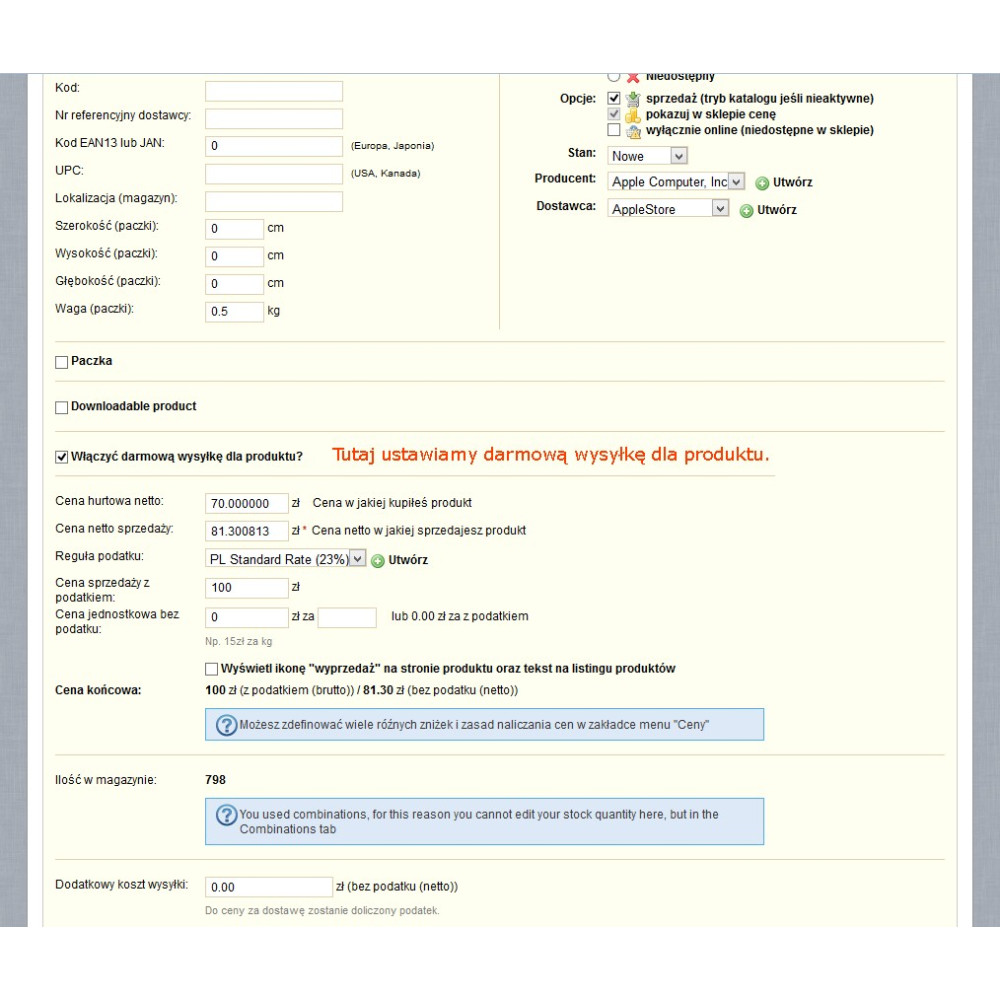Screen dimensions: 1000x1000
Task: Disable the darmowa wysyłka dla produktu checkbox
Action: click(x=61, y=457)
